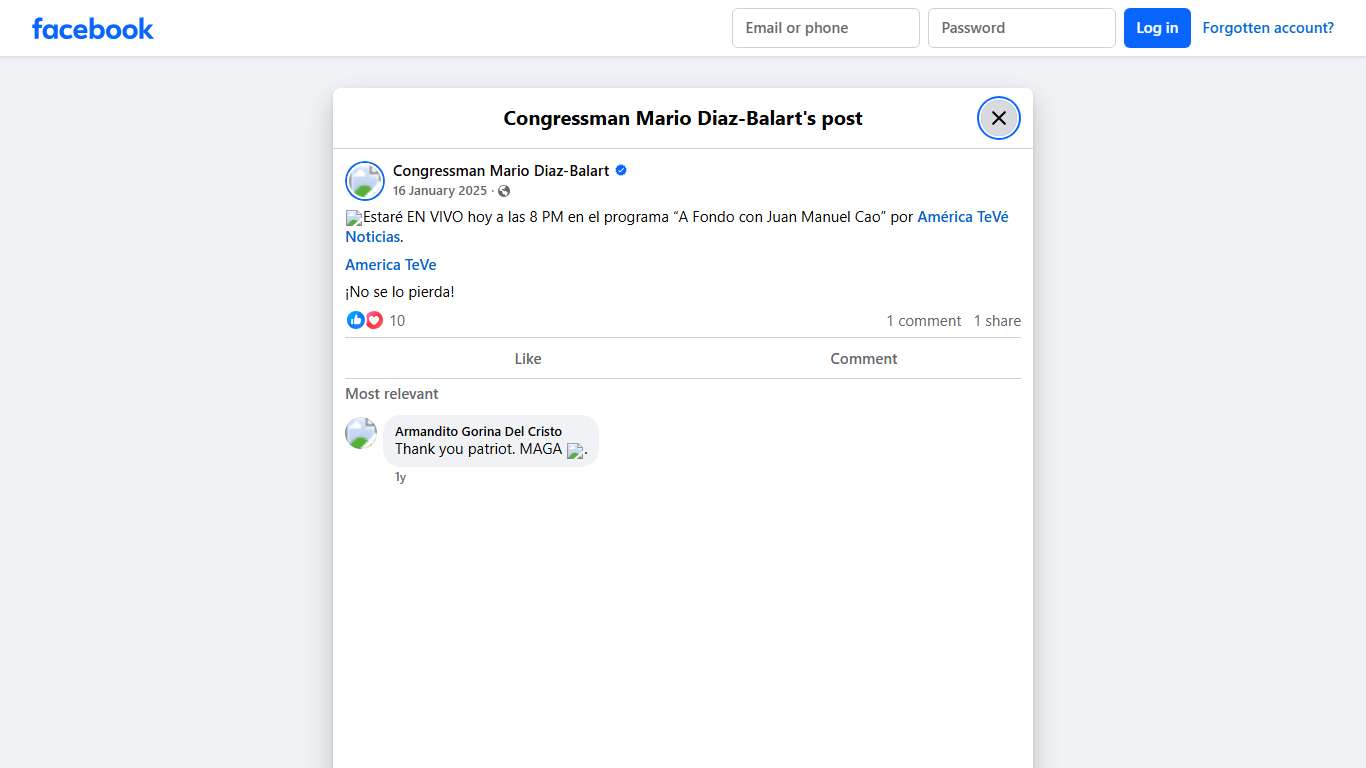The height and width of the screenshot is (768, 1366).
Task: Close the post dialog
Action: [998, 118]
